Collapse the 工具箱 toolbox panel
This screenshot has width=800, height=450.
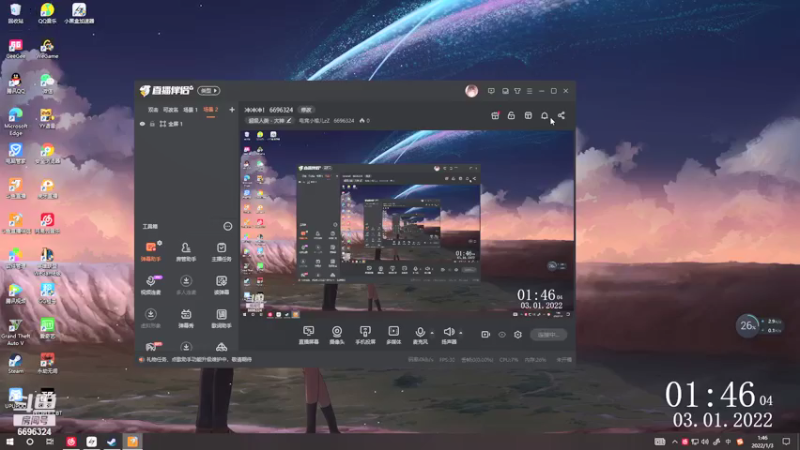coord(228,226)
